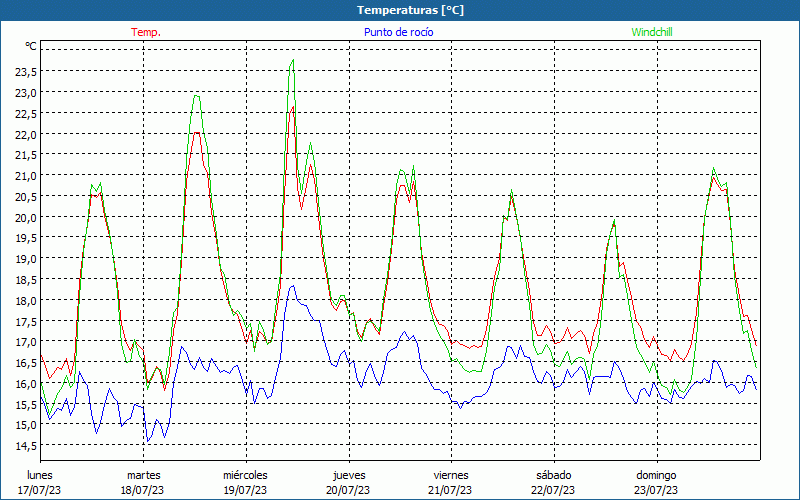The width and height of the screenshot is (800, 500).
Task: Click the 17,5 y-axis value
Action: [x=26, y=321]
